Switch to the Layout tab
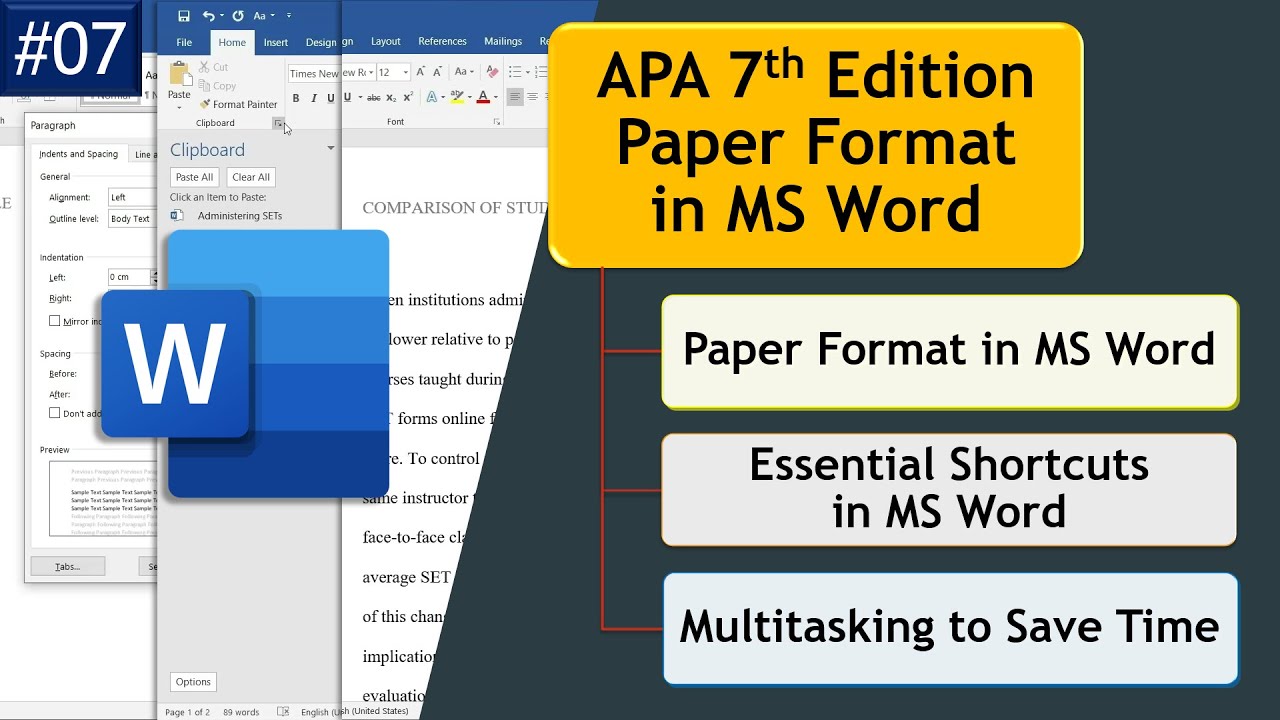The width and height of the screenshot is (1280, 720). [385, 41]
